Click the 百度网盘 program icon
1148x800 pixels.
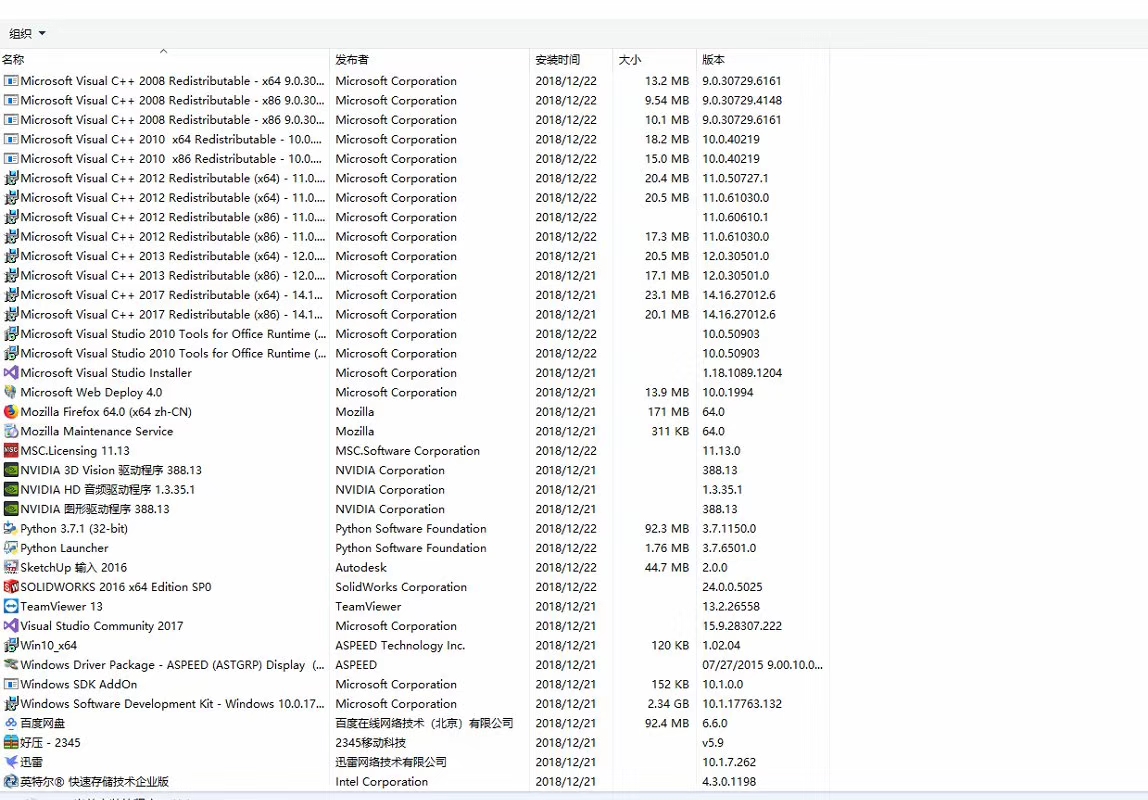[x=11, y=724]
